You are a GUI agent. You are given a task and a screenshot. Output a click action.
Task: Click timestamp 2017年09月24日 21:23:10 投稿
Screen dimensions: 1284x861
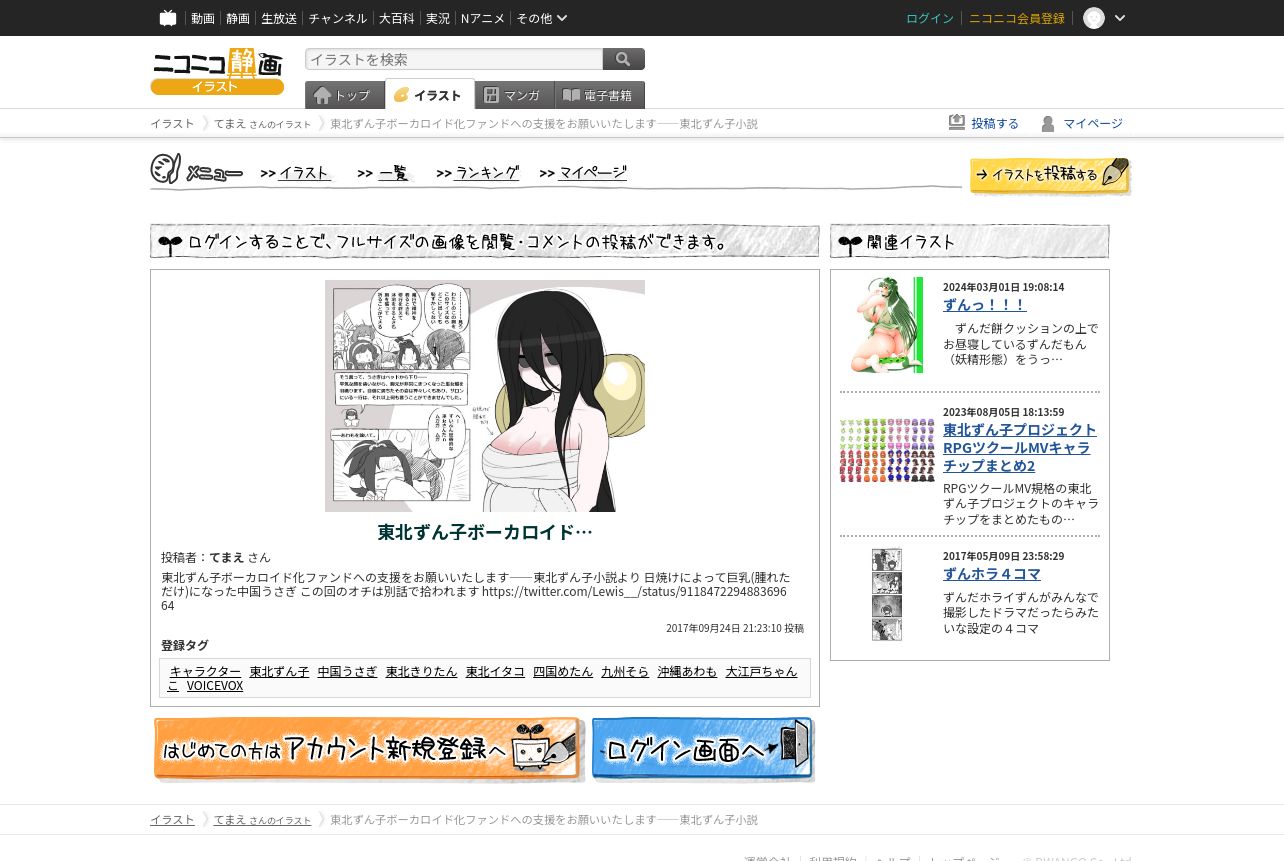click(x=735, y=628)
